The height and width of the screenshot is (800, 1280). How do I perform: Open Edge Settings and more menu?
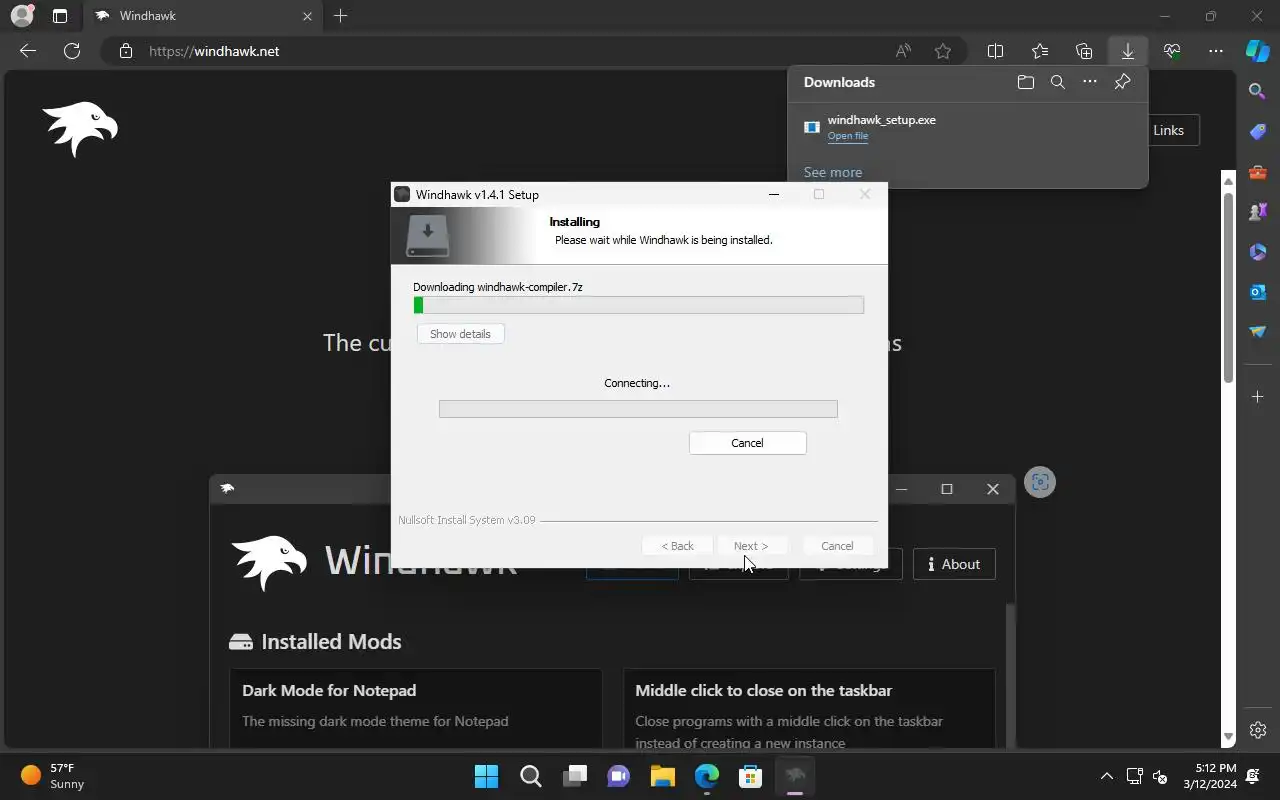[x=1216, y=51]
